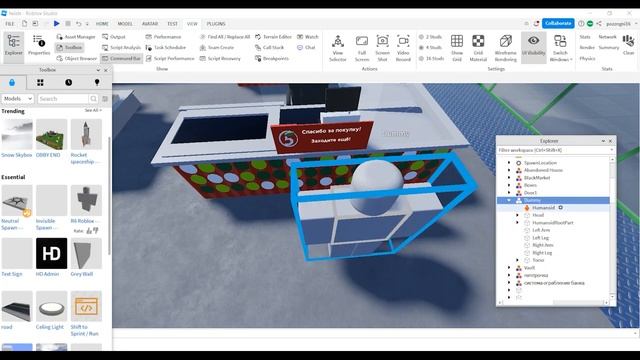The image size is (640, 360).
Task: Select the Snow Skybox thumbnail
Action: pos(17,135)
